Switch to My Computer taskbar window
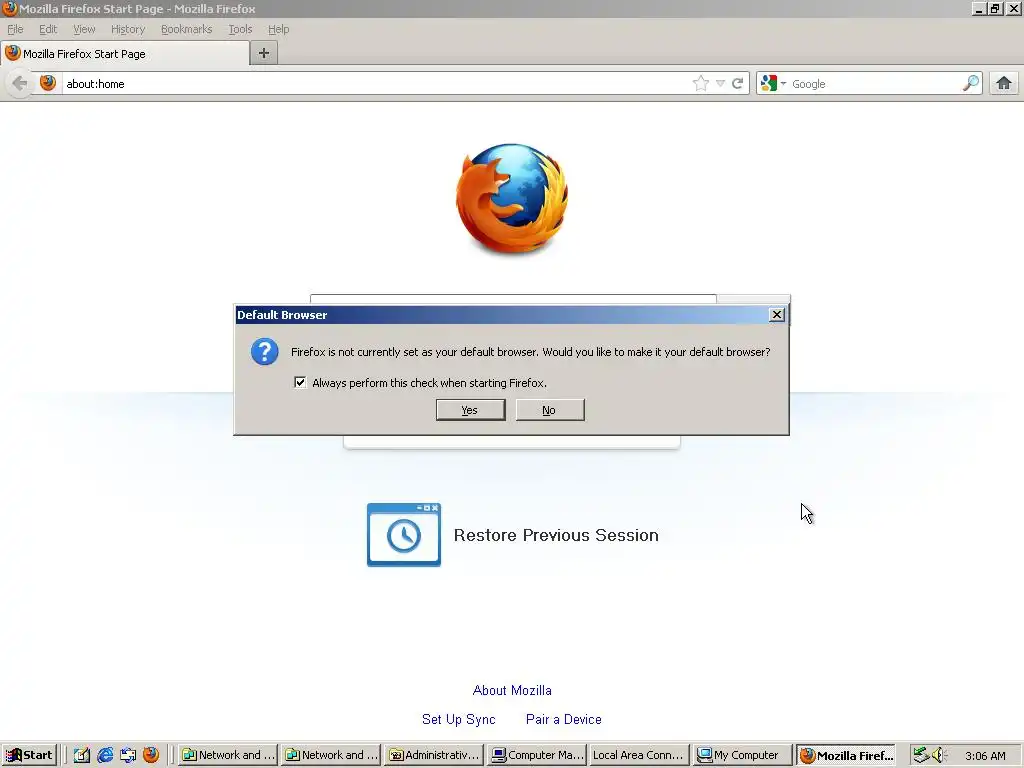 tap(742, 755)
